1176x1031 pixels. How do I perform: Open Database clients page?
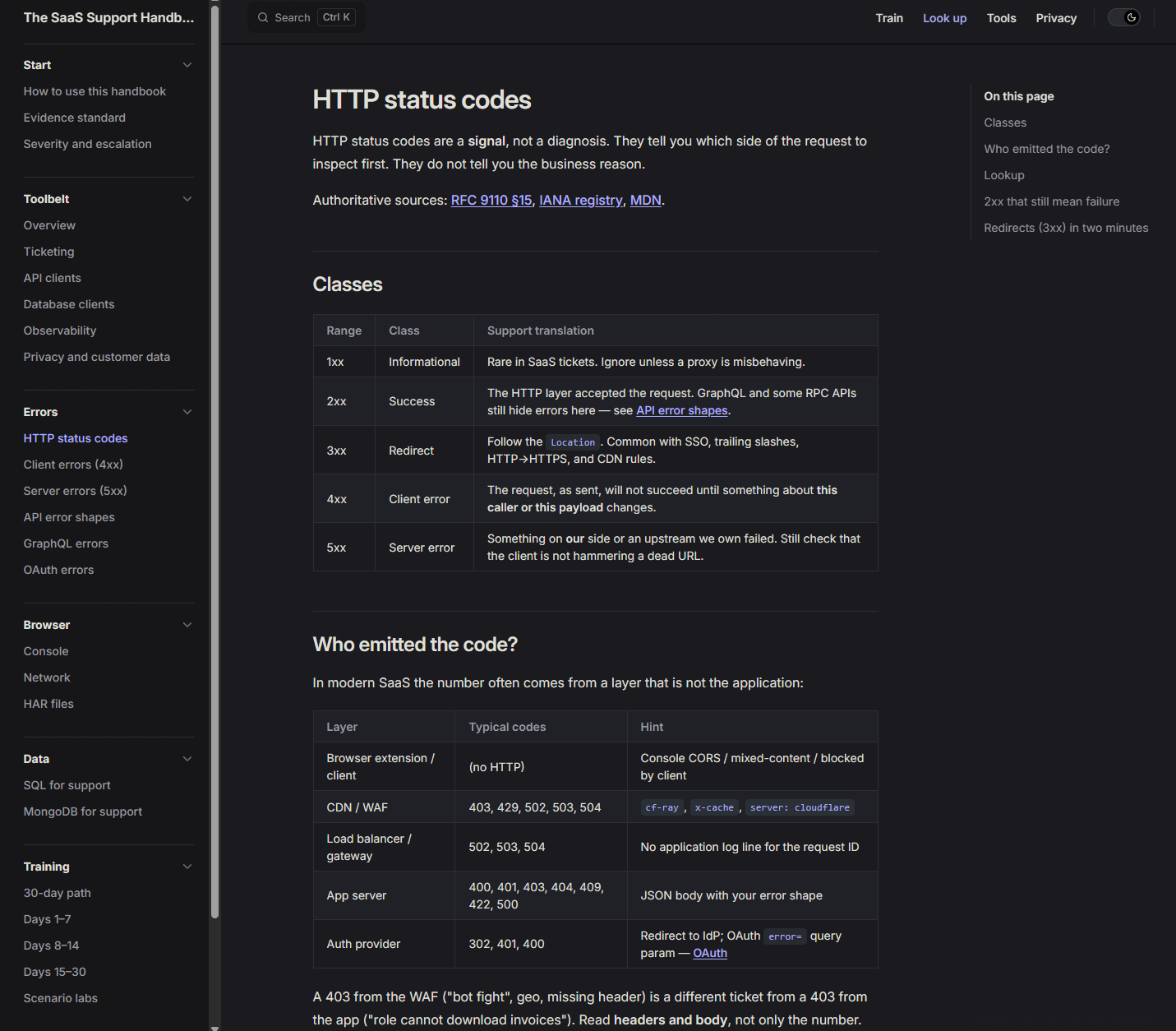(x=69, y=304)
